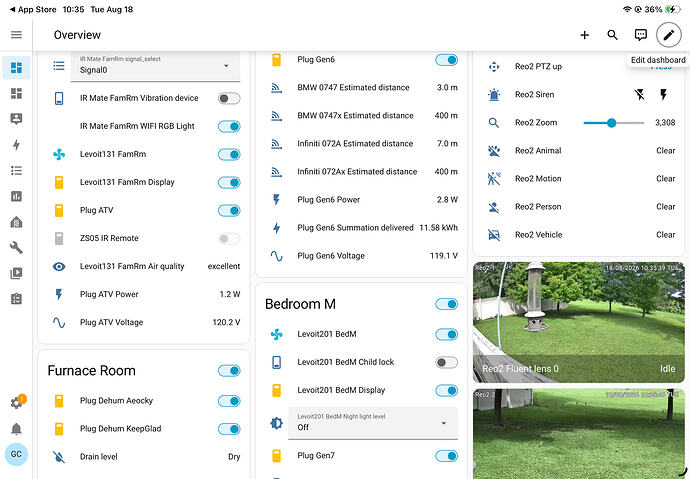Click the Levoit131 FamRm fan icon

coord(59,154)
